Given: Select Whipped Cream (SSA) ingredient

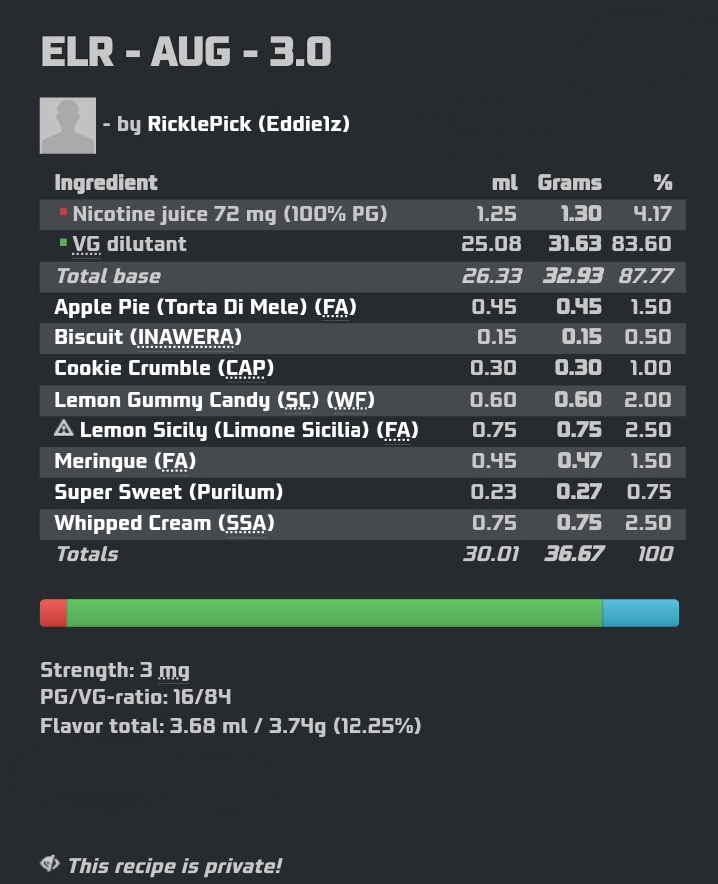Looking at the screenshot, I should tap(164, 523).
